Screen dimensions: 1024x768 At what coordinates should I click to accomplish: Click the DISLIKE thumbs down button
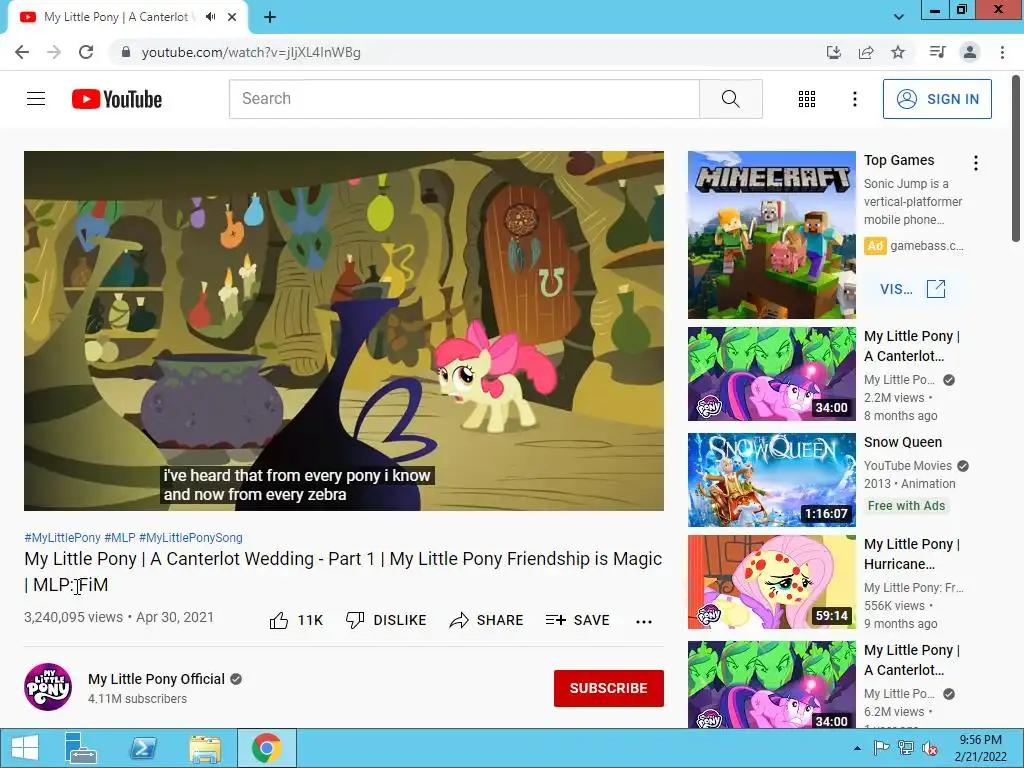tap(385, 620)
